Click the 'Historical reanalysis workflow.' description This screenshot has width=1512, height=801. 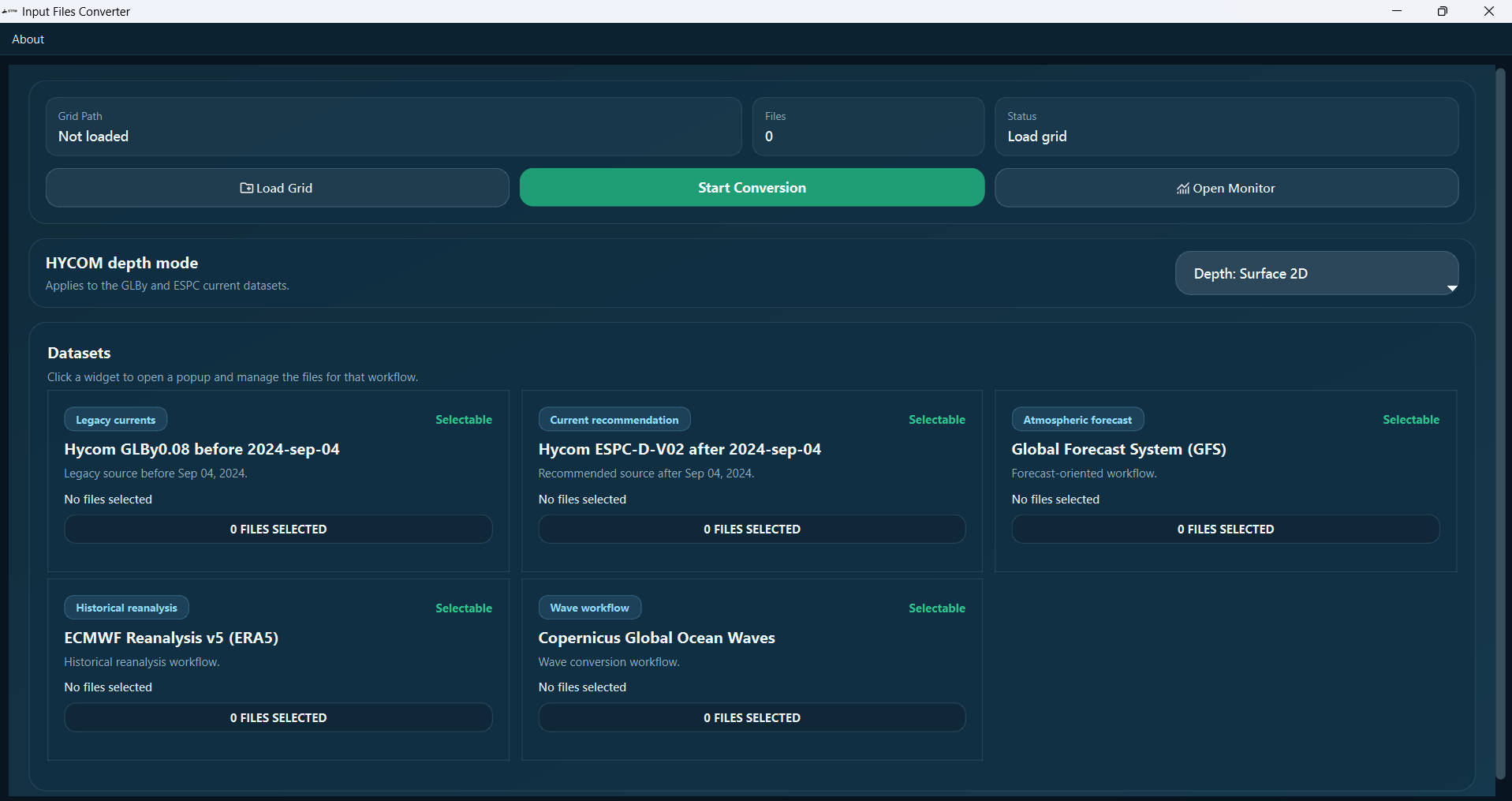click(142, 662)
